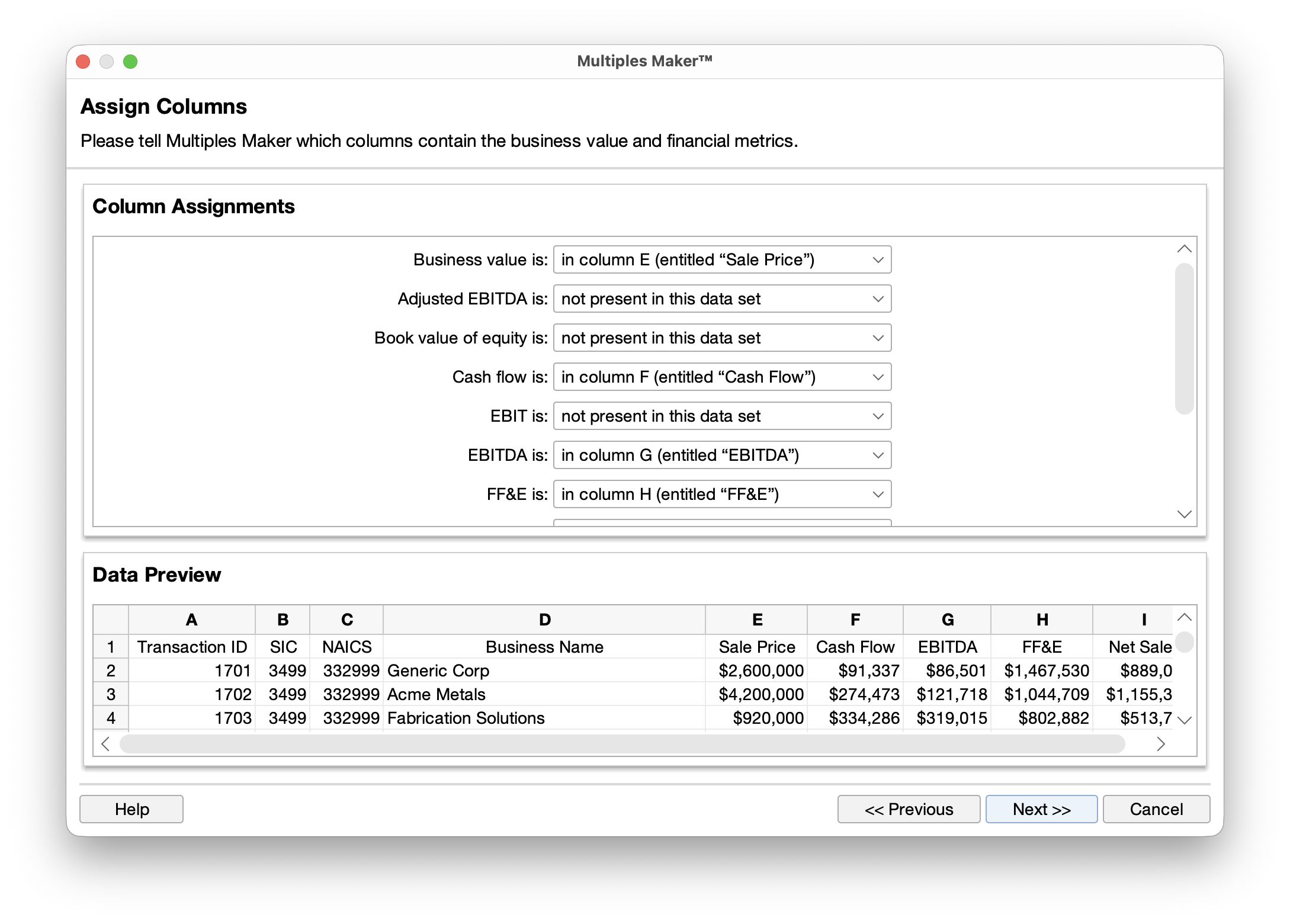This screenshot has width=1290, height=924.
Task: Click the up chevron beside the Data Preview
Action: 1183,617
